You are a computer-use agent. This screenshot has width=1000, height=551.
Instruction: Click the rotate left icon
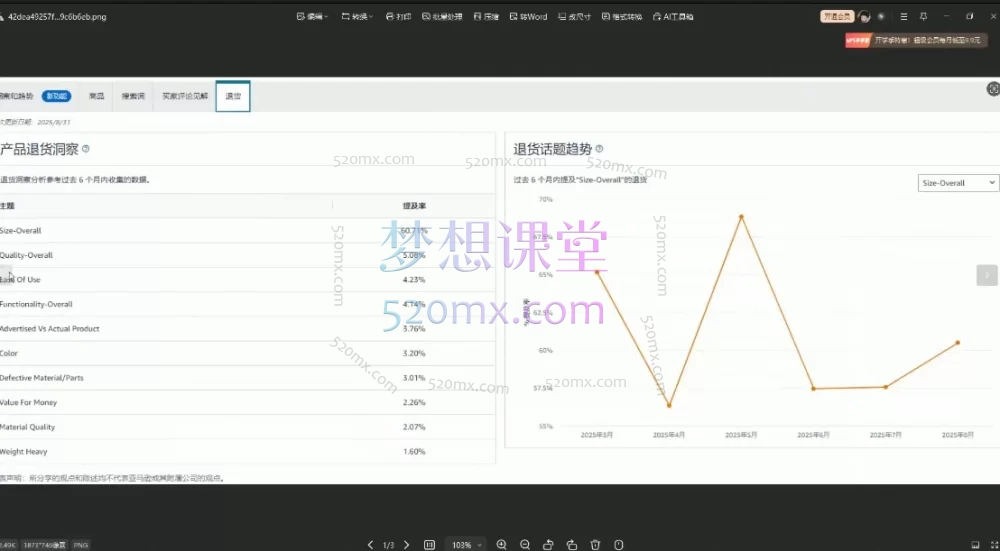(x=548, y=545)
